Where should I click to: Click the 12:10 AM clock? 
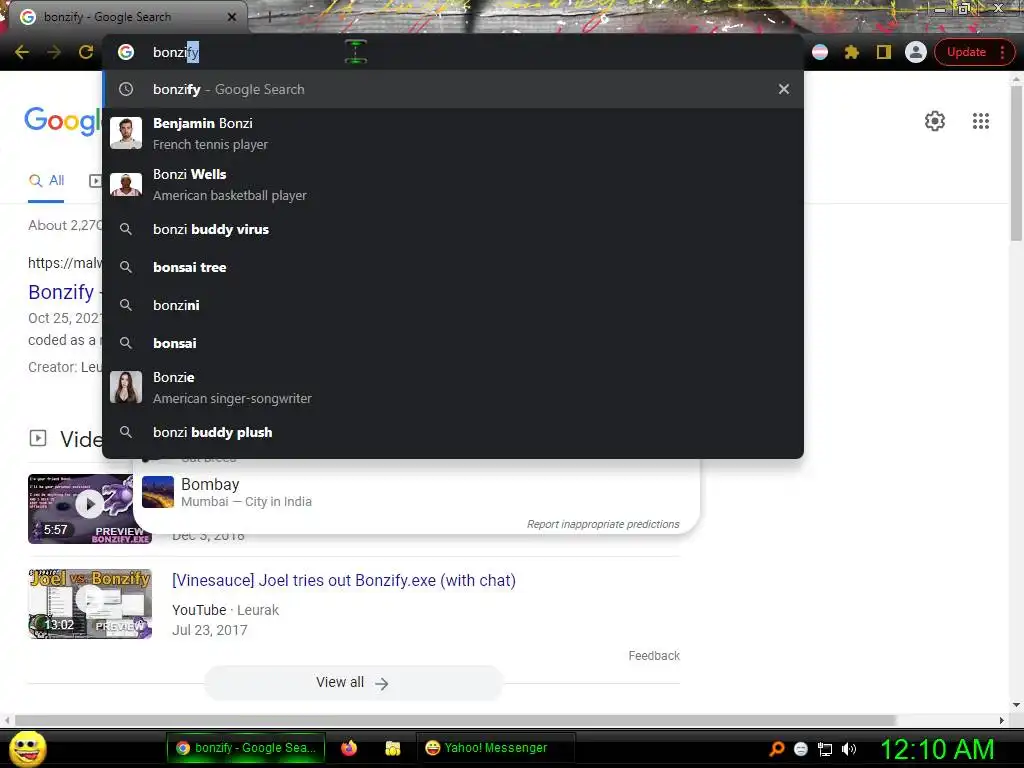click(937, 749)
